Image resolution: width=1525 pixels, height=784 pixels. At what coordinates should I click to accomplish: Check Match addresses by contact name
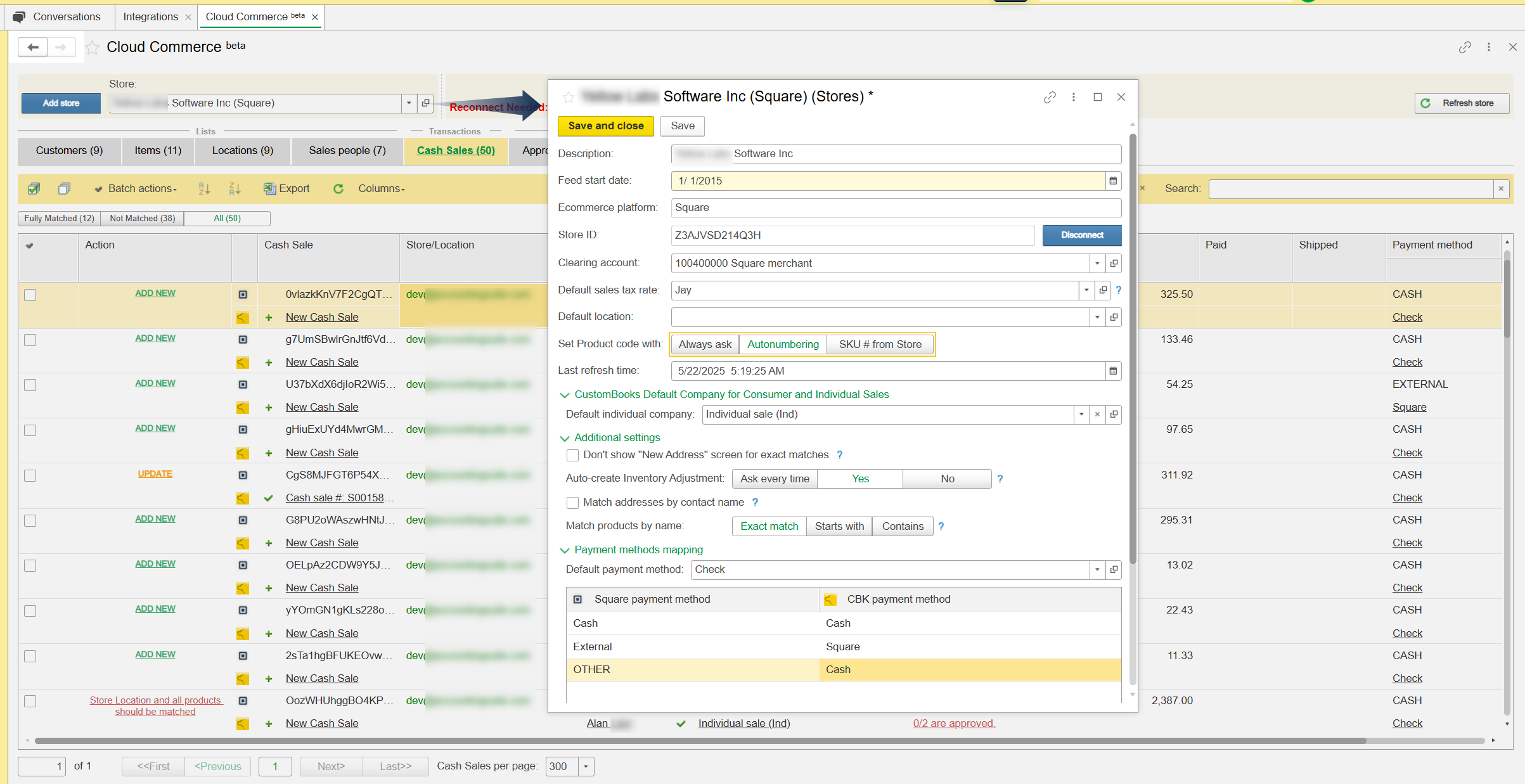click(573, 503)
